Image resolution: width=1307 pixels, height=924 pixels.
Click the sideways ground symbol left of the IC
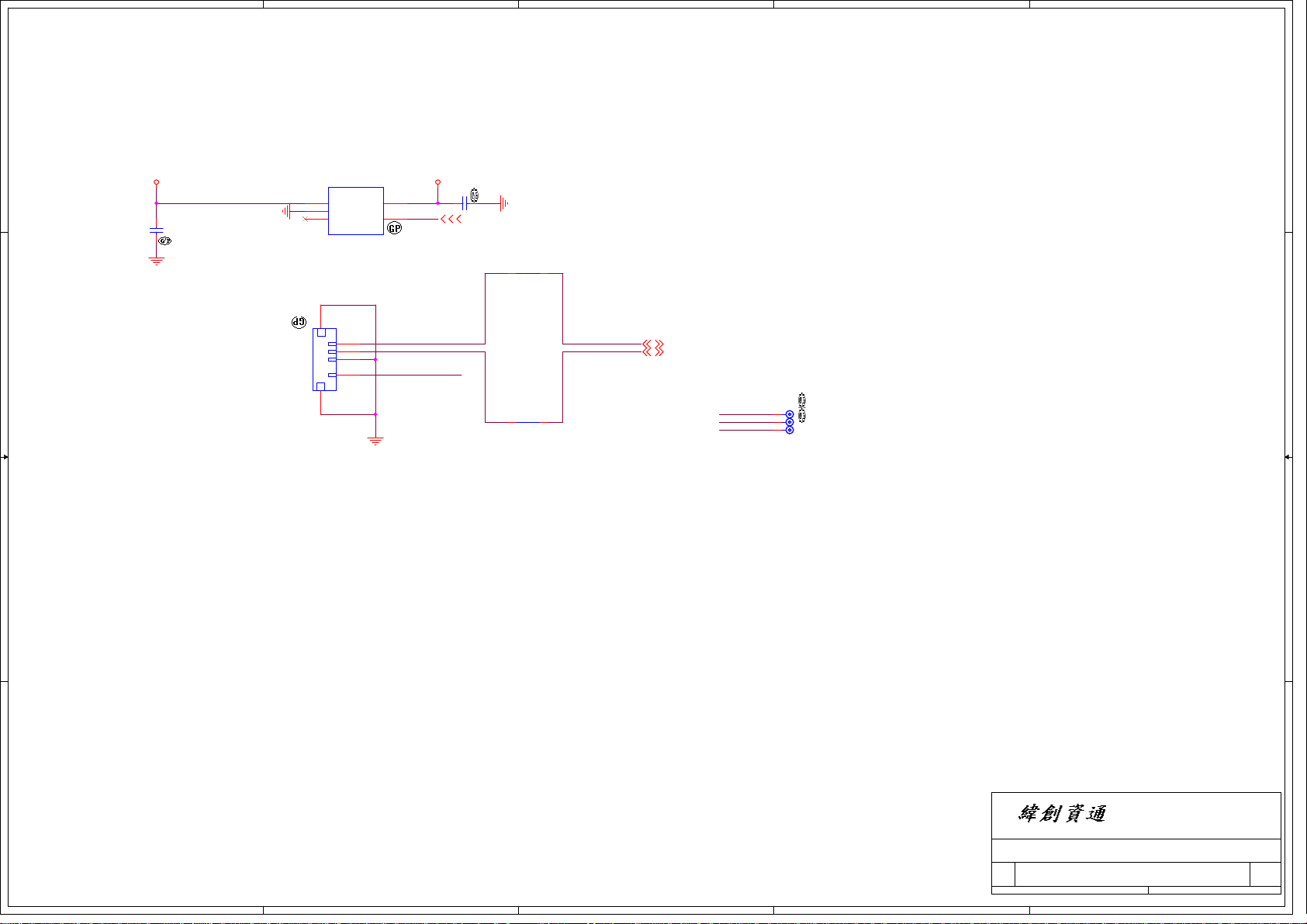286,210
